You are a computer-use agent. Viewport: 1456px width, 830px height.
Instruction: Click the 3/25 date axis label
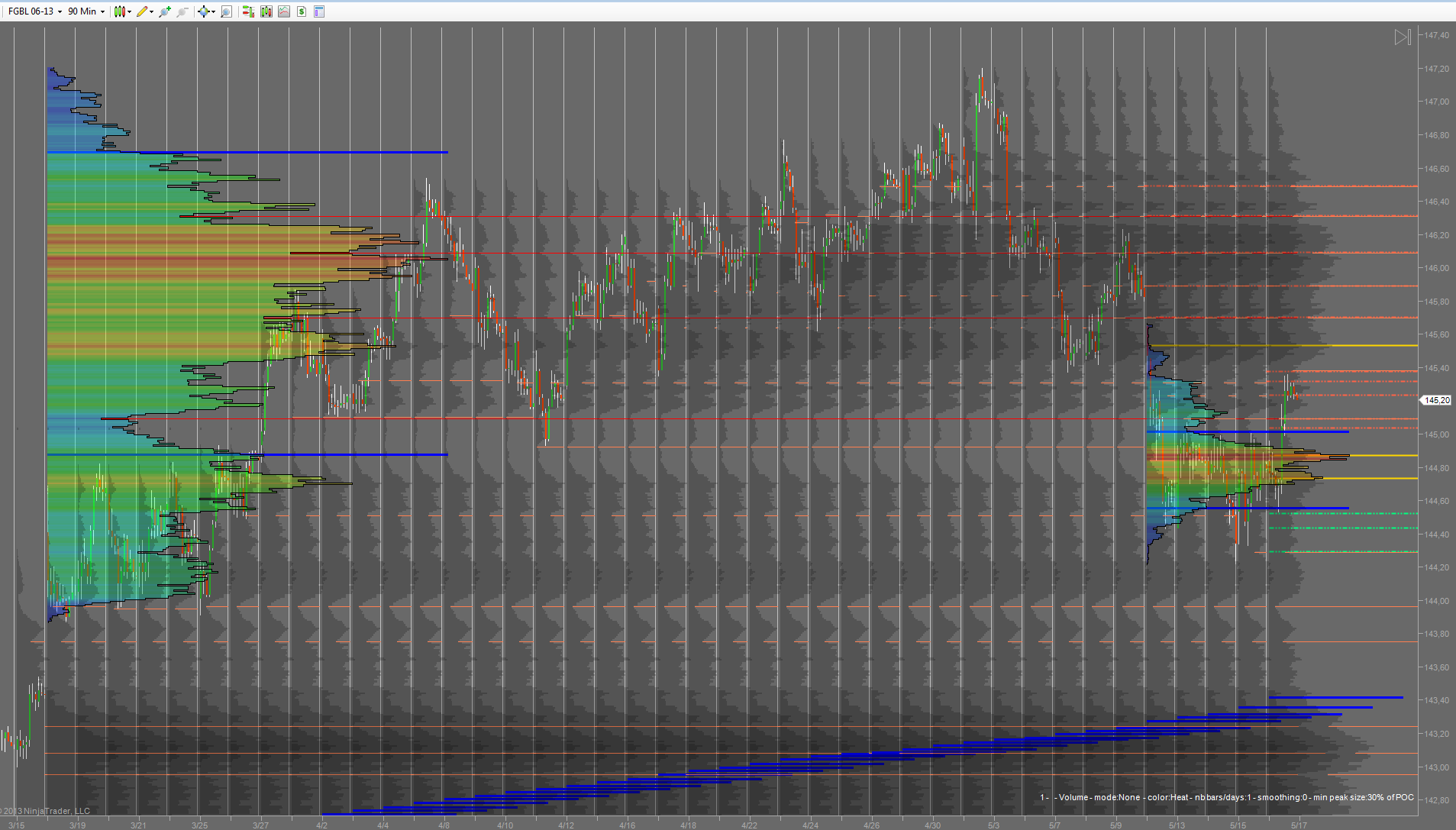(199, 825)
